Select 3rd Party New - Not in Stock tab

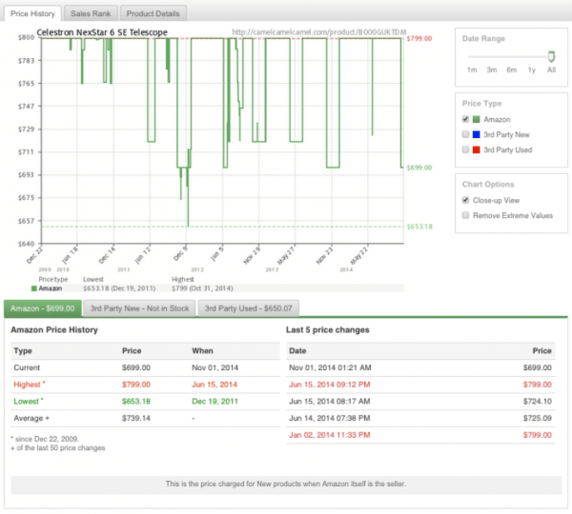point(140,309)
